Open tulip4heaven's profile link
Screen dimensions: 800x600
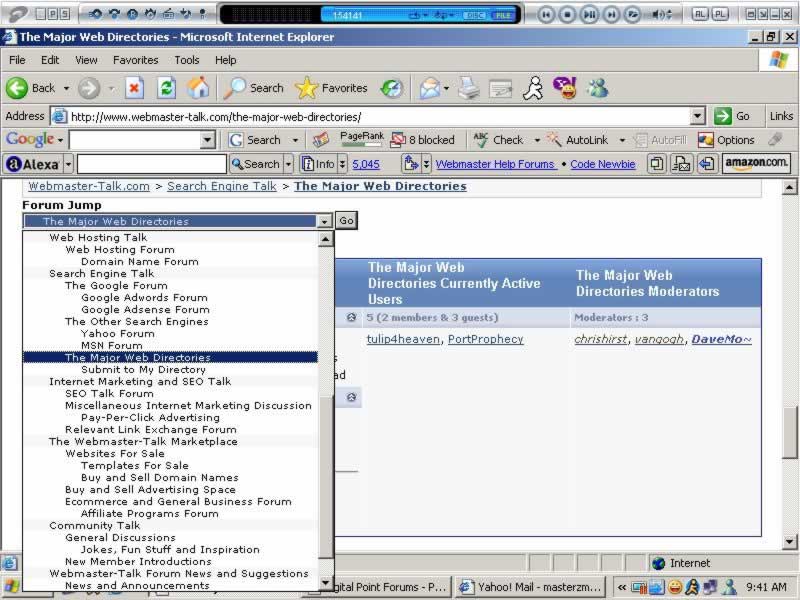coord(403,339)
